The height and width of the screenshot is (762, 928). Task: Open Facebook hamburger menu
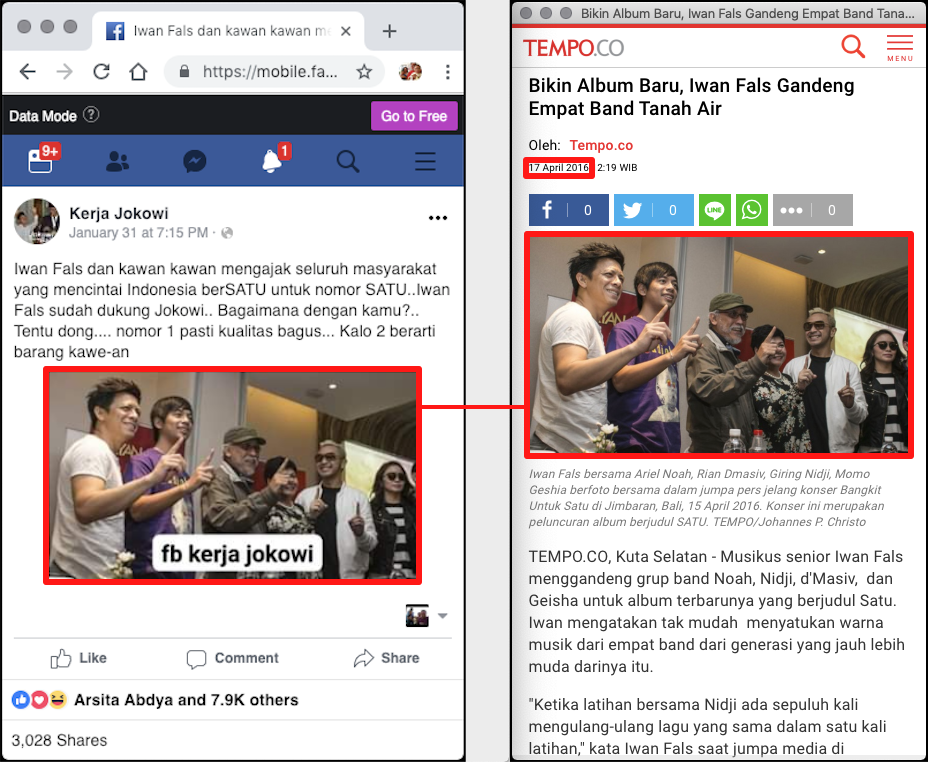[425, 162]
